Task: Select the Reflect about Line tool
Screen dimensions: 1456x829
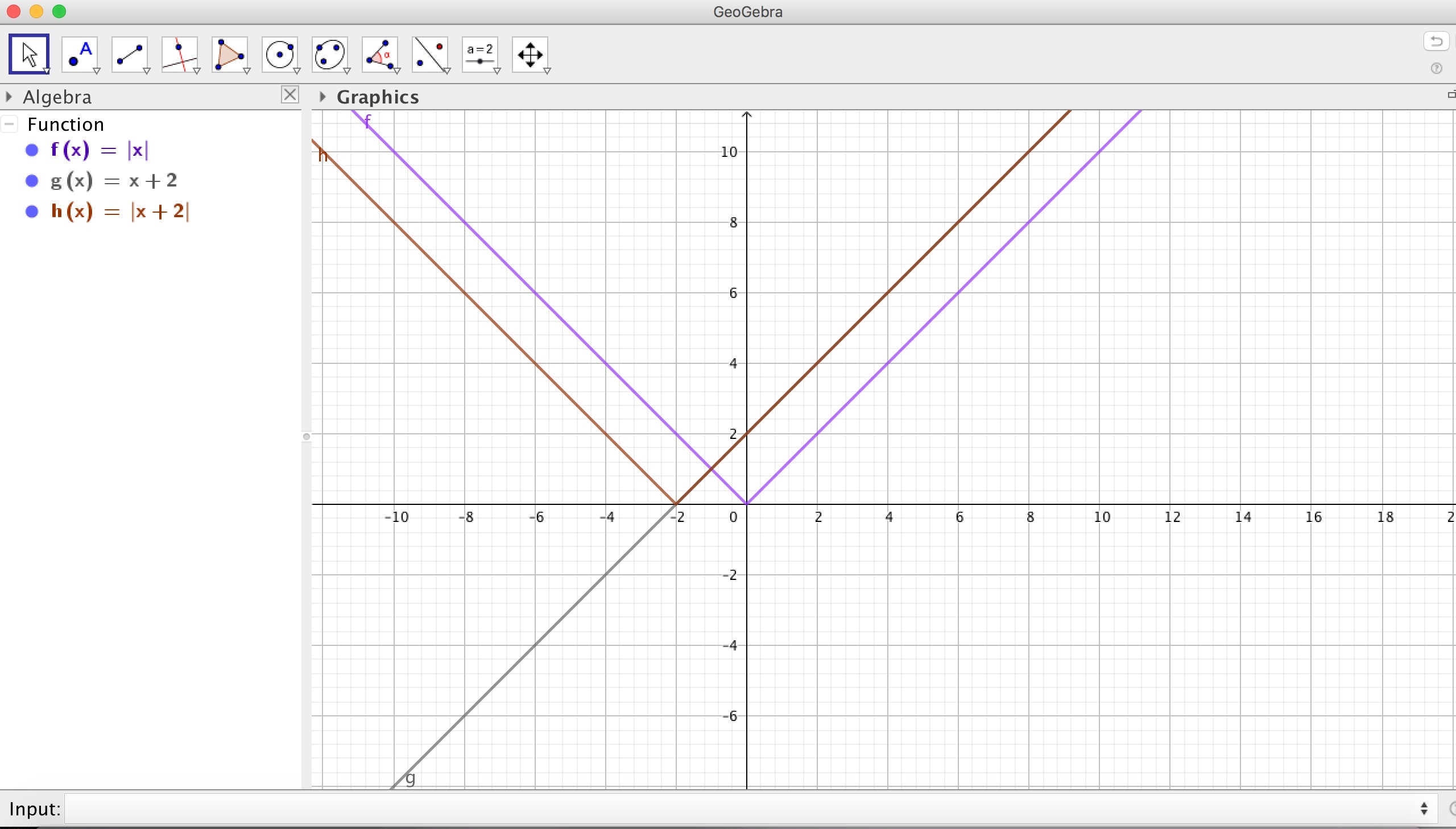Action: (x=431, y=54)
